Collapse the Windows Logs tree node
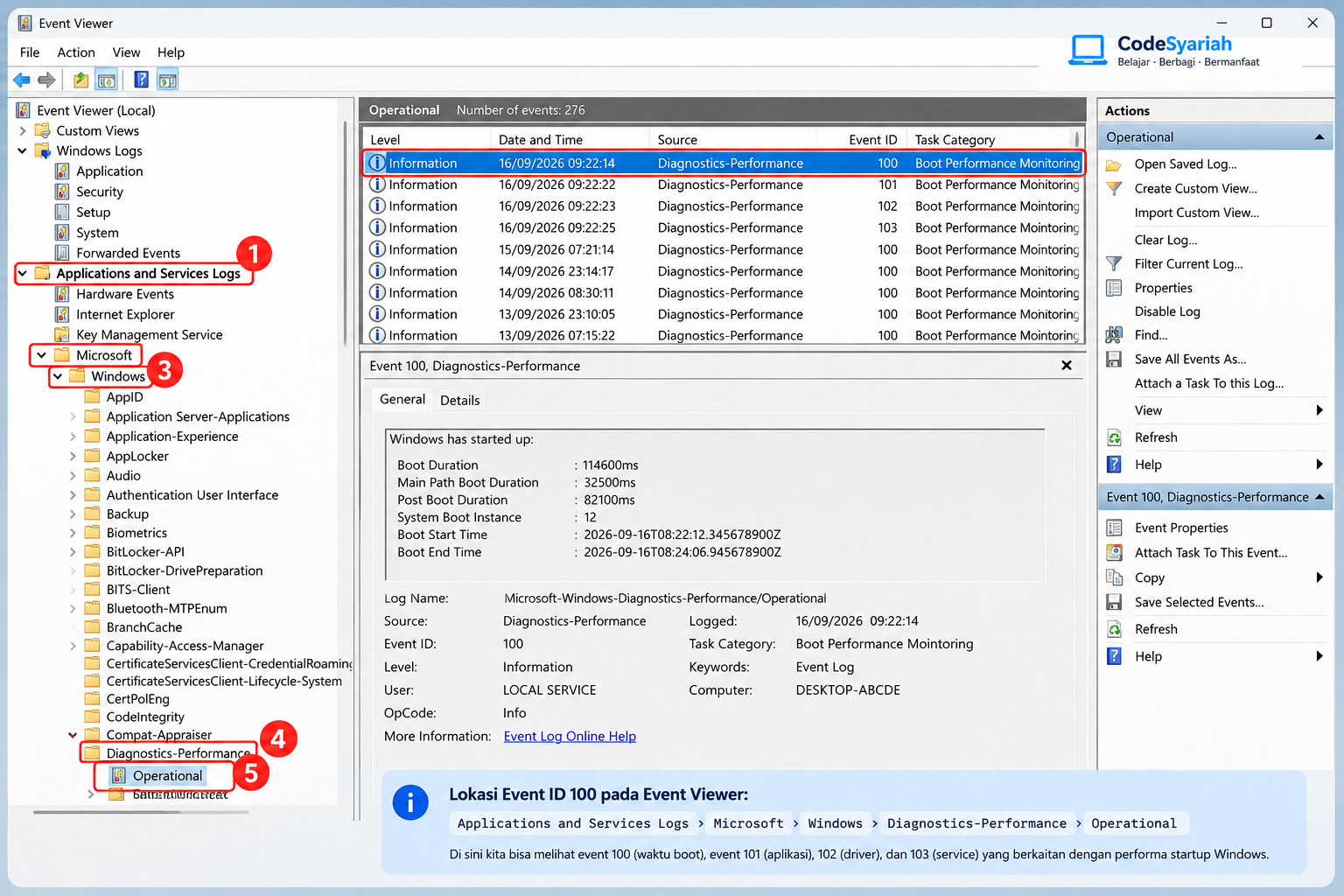The image size is (1344, 896). point(23,150)
